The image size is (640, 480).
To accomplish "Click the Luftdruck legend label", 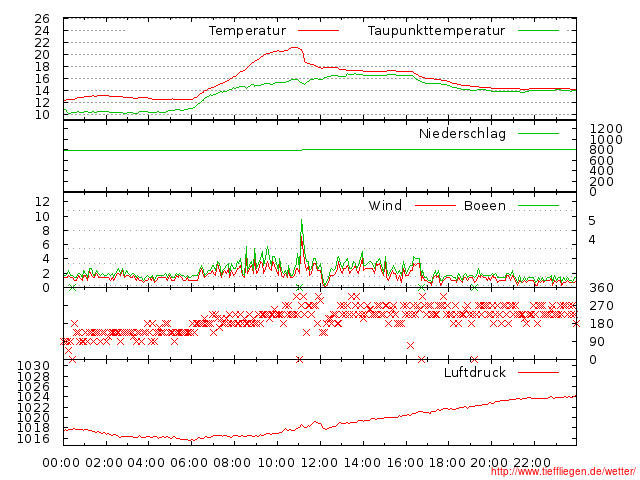I will pos(475,373).
